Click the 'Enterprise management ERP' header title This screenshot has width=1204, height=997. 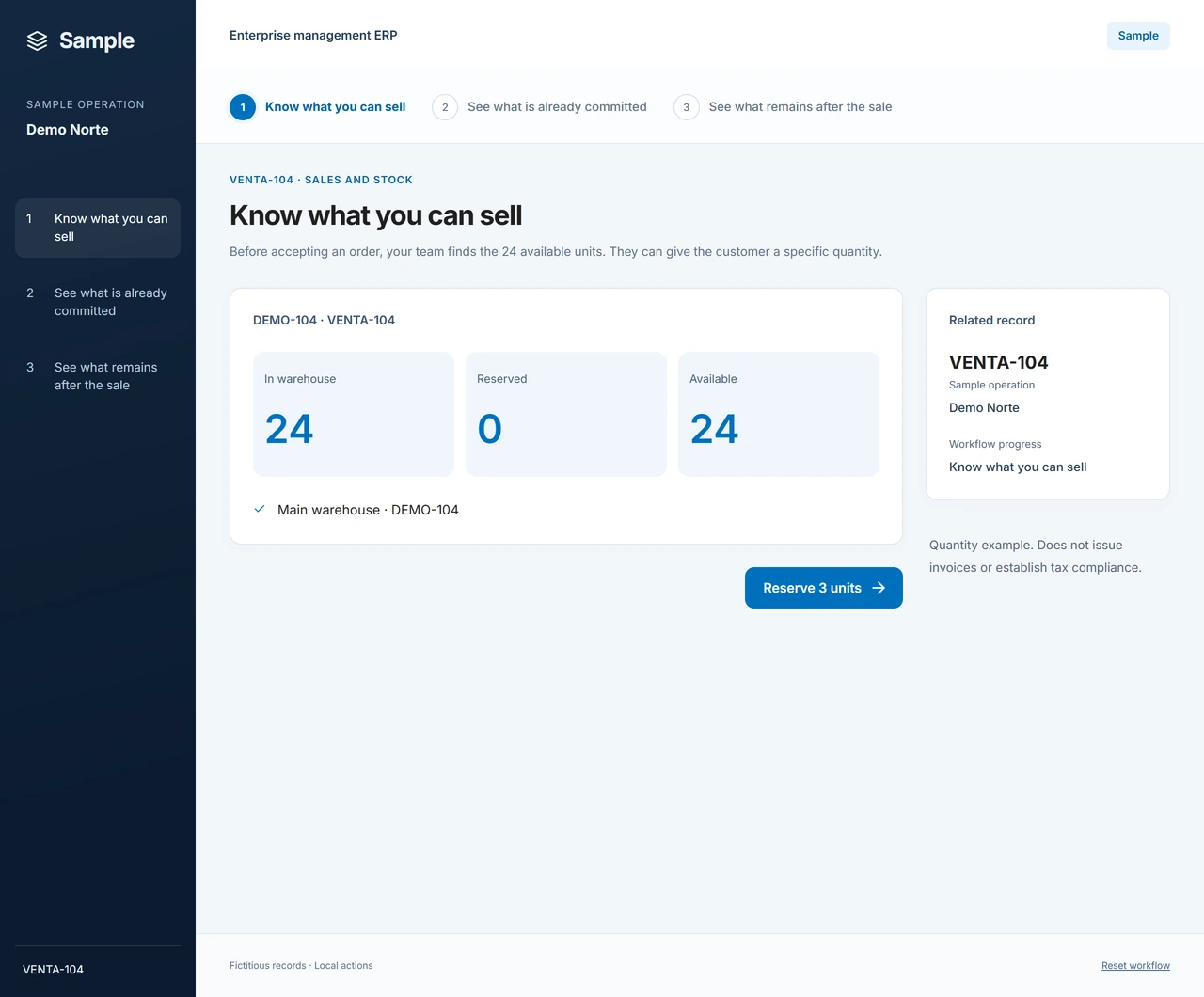(313, 36)
